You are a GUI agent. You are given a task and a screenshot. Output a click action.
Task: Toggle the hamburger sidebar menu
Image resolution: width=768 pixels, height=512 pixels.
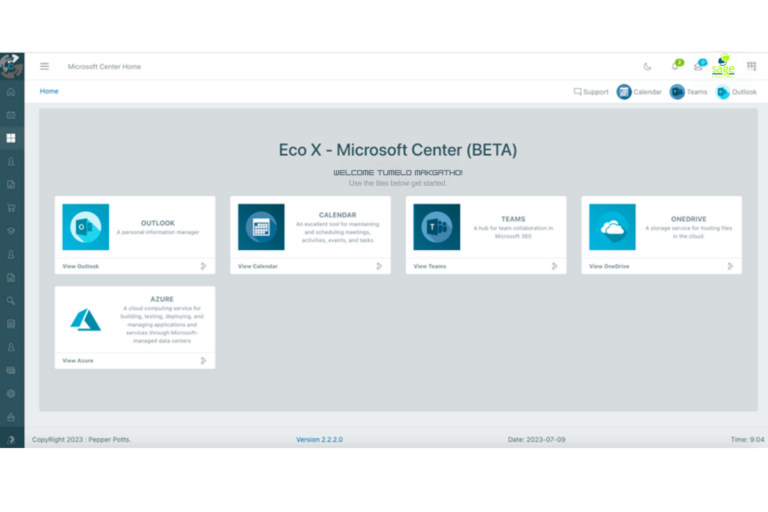point(44,67)
